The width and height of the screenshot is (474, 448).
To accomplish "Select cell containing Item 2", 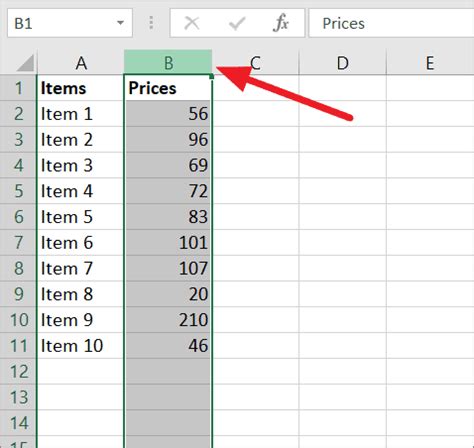I will [x=80, y=139].
